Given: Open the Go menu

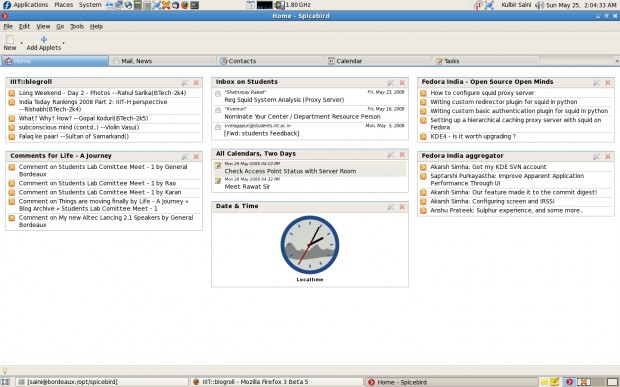Looking at the screenshot, I should tap(60, 26).
